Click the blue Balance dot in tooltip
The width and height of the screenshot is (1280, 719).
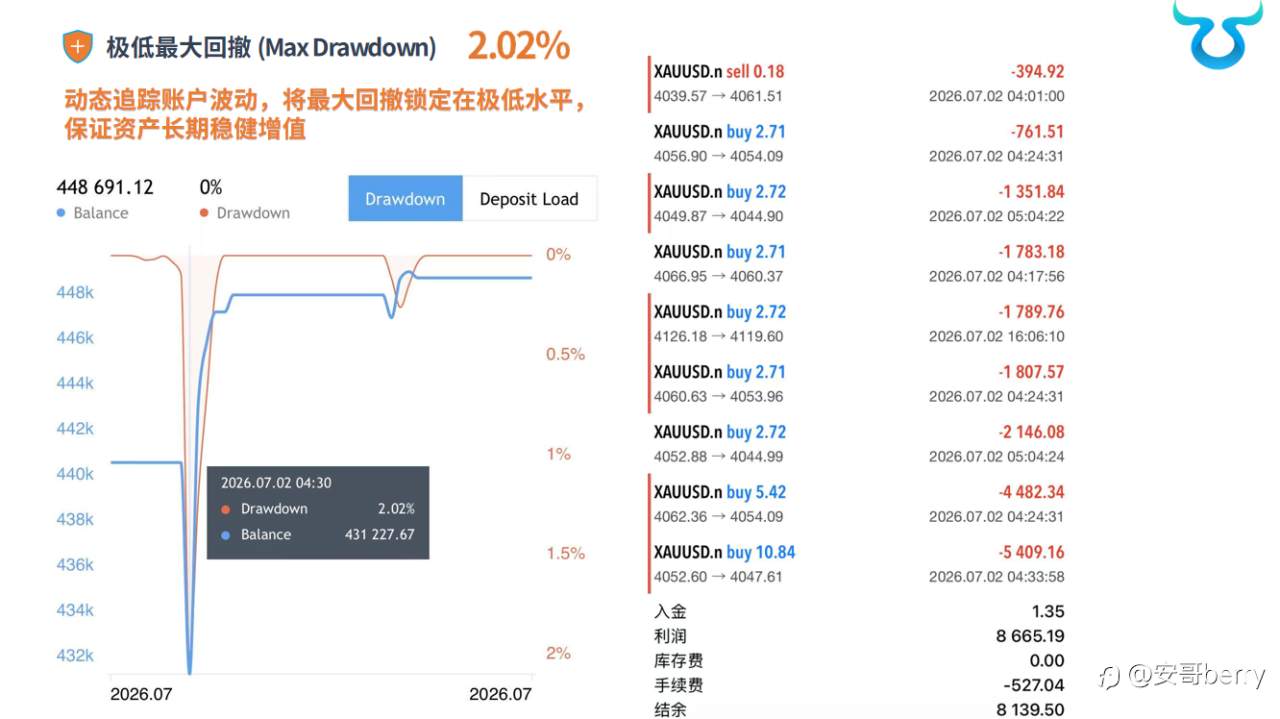click(226, 535)
